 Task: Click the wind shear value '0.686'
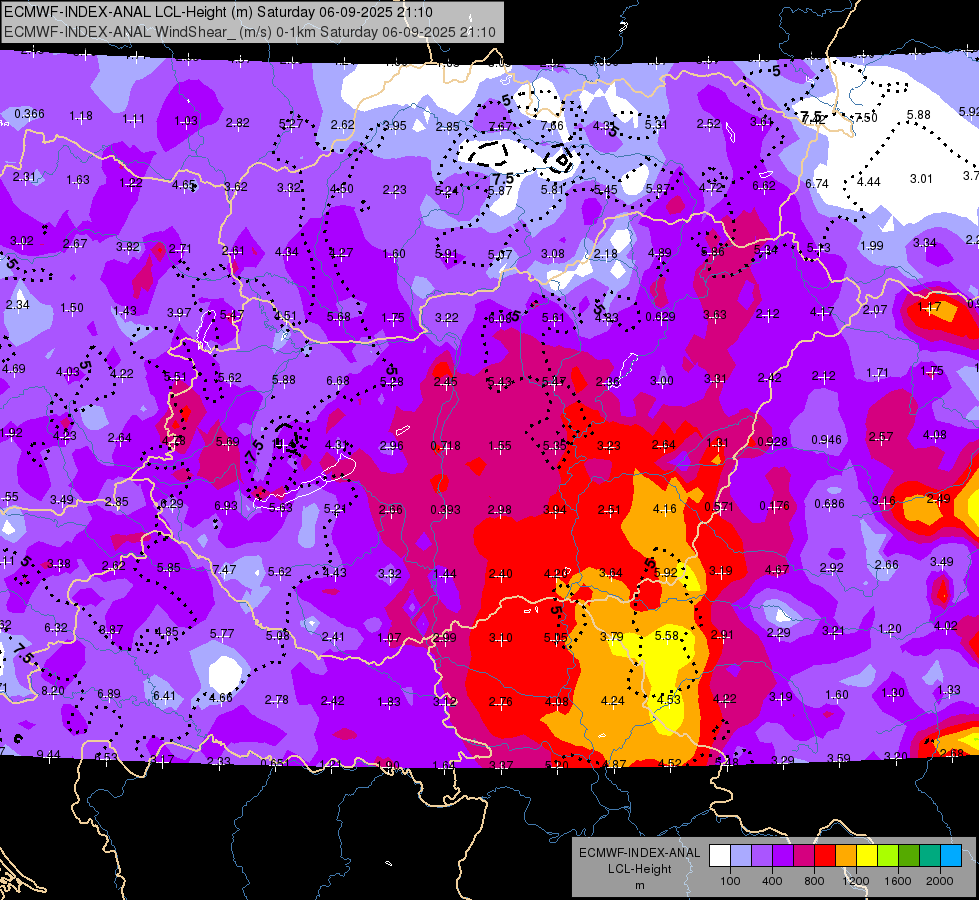[x=829, y=503]
